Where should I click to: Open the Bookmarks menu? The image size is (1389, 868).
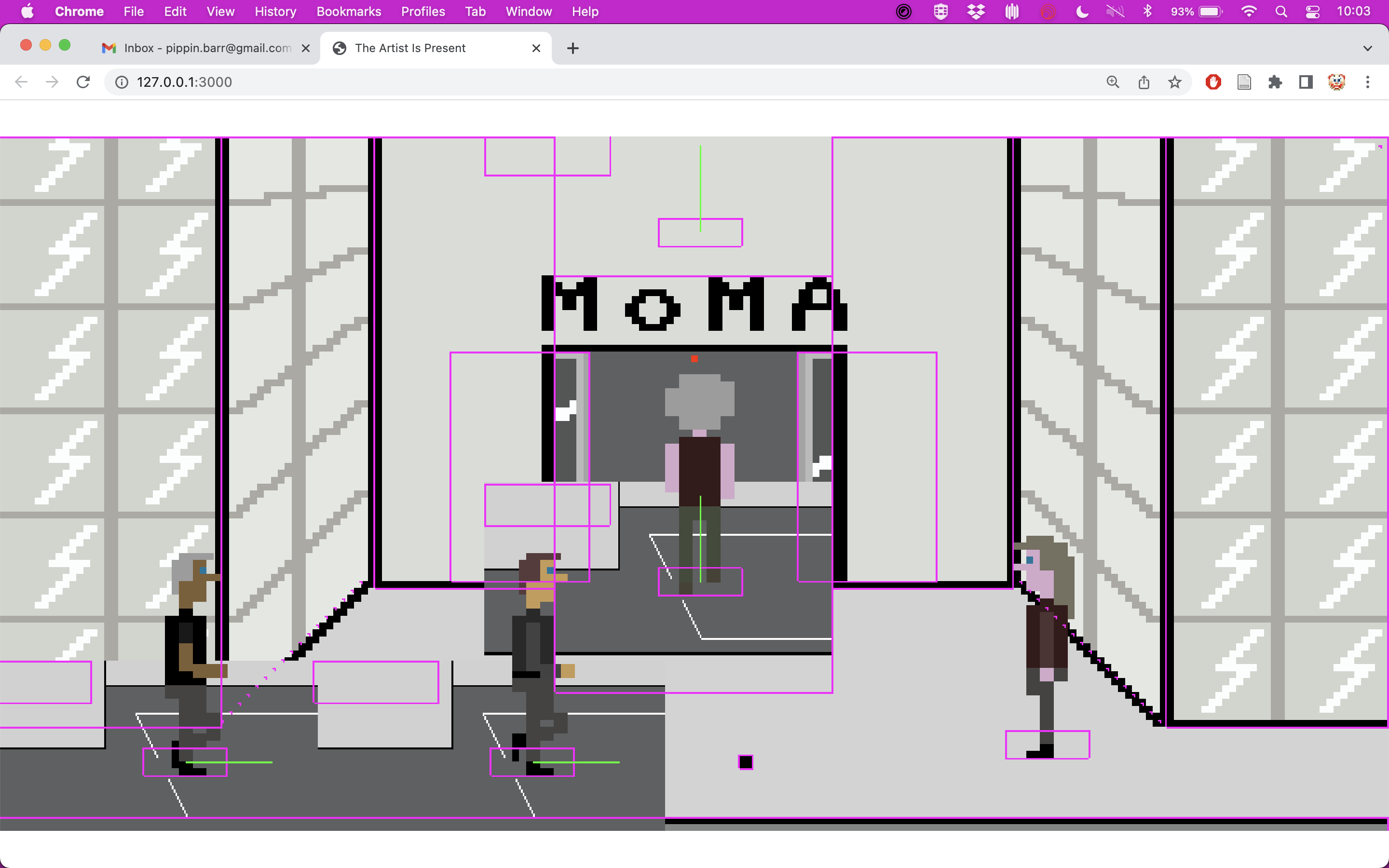pos(349,12)
